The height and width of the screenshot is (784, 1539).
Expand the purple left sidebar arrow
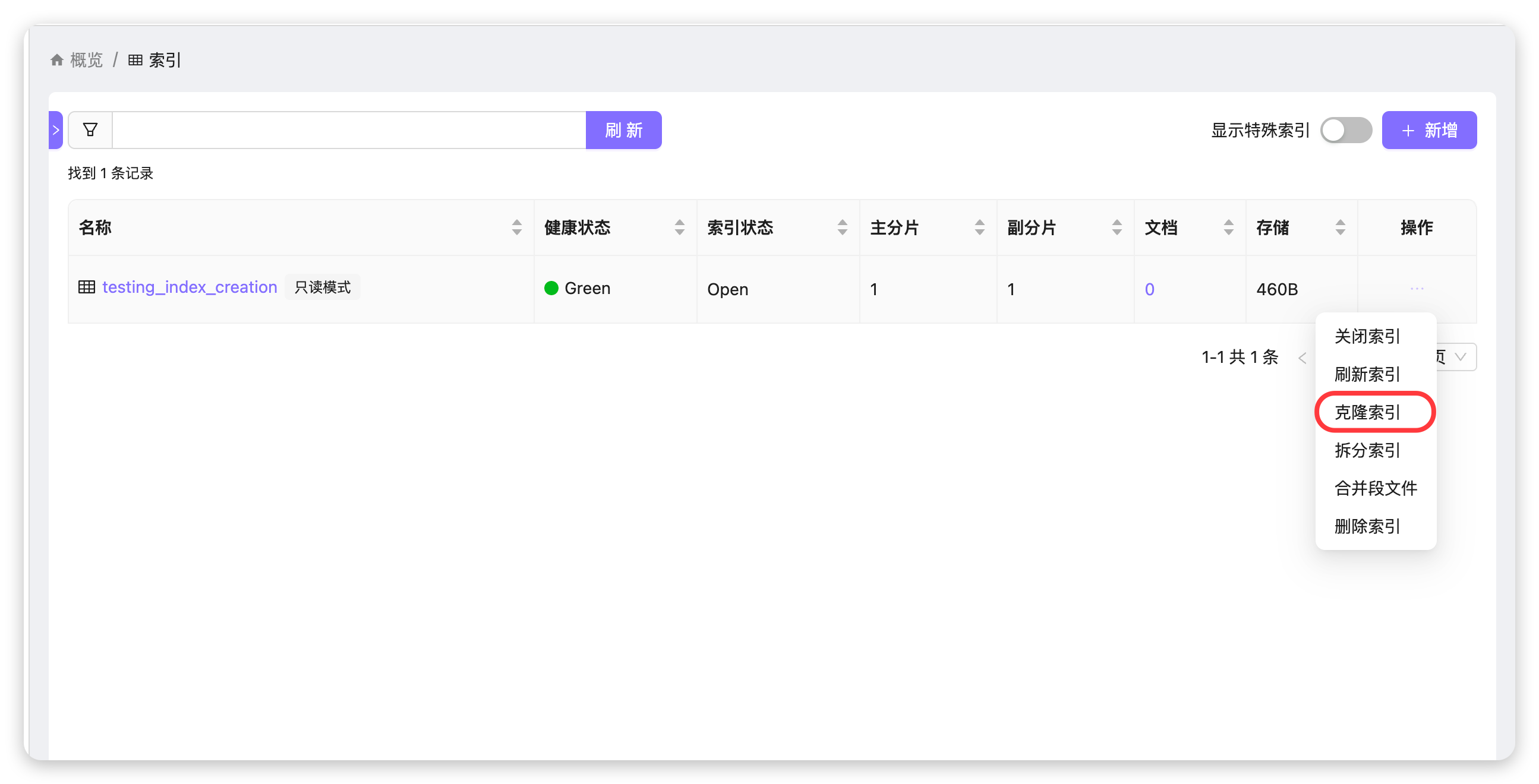click(x=56, y=129)
